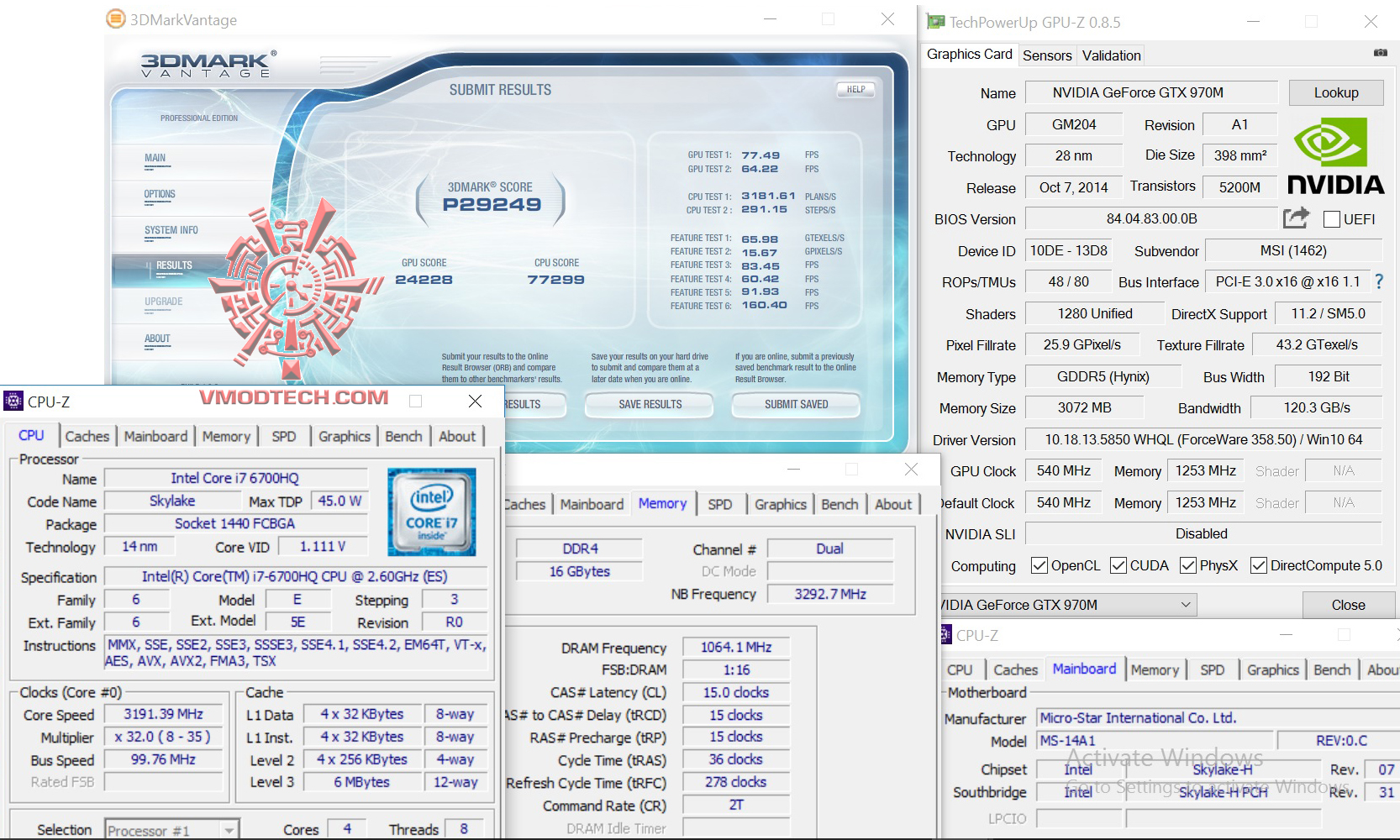Click the Bus Interface question mark icon
Screen dimensions: 1400x840
point(1378,281)
